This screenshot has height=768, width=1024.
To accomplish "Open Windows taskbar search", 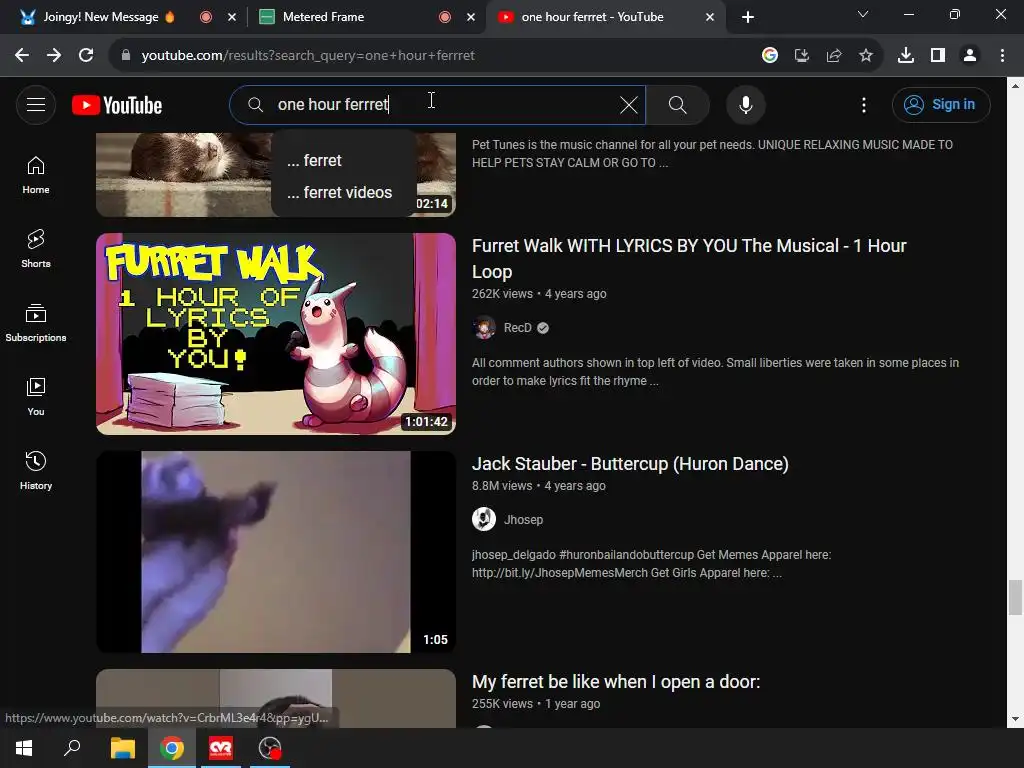I will tap(72, 748).
